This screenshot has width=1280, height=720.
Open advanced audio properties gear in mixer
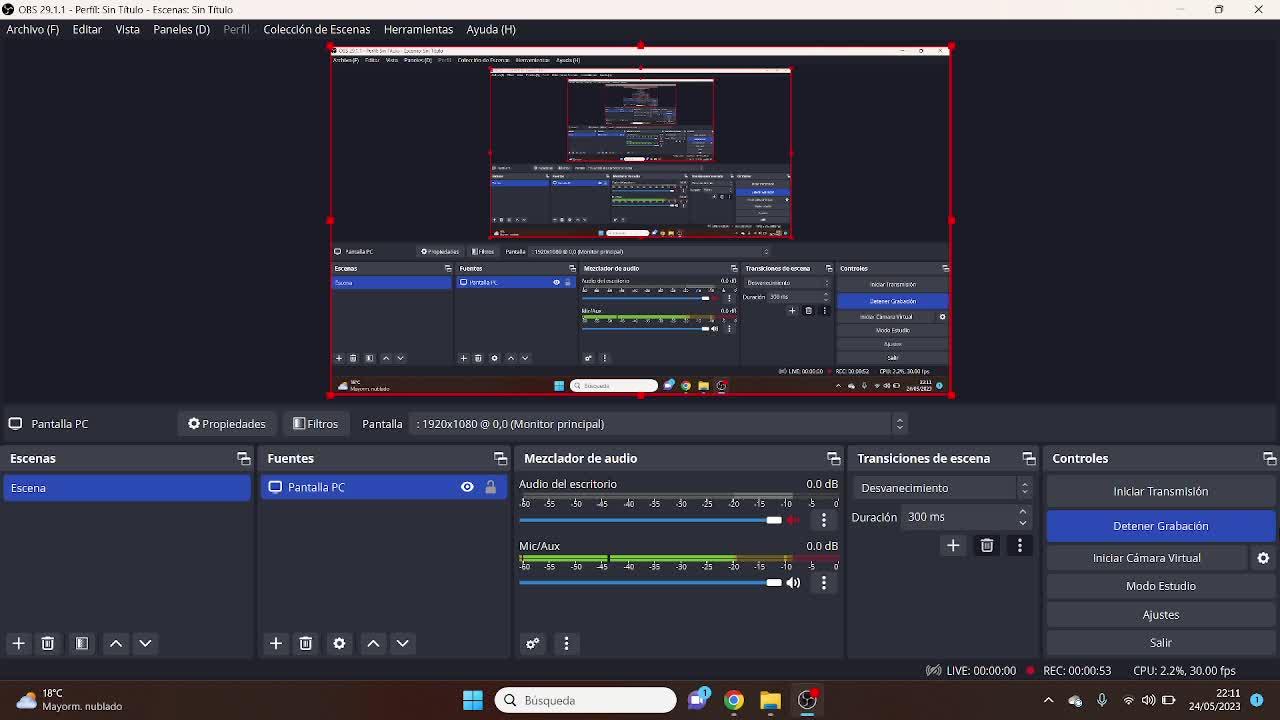pyautogui.click(x=533, y=643)
